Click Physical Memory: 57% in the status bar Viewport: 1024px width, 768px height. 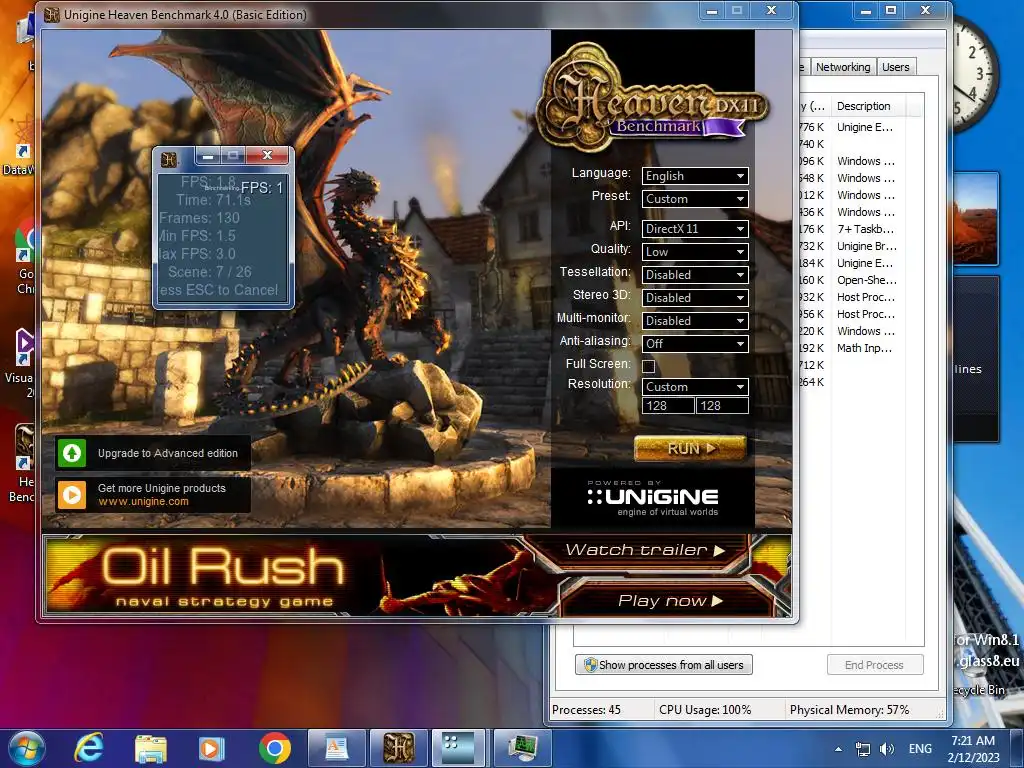coord(849,709)
